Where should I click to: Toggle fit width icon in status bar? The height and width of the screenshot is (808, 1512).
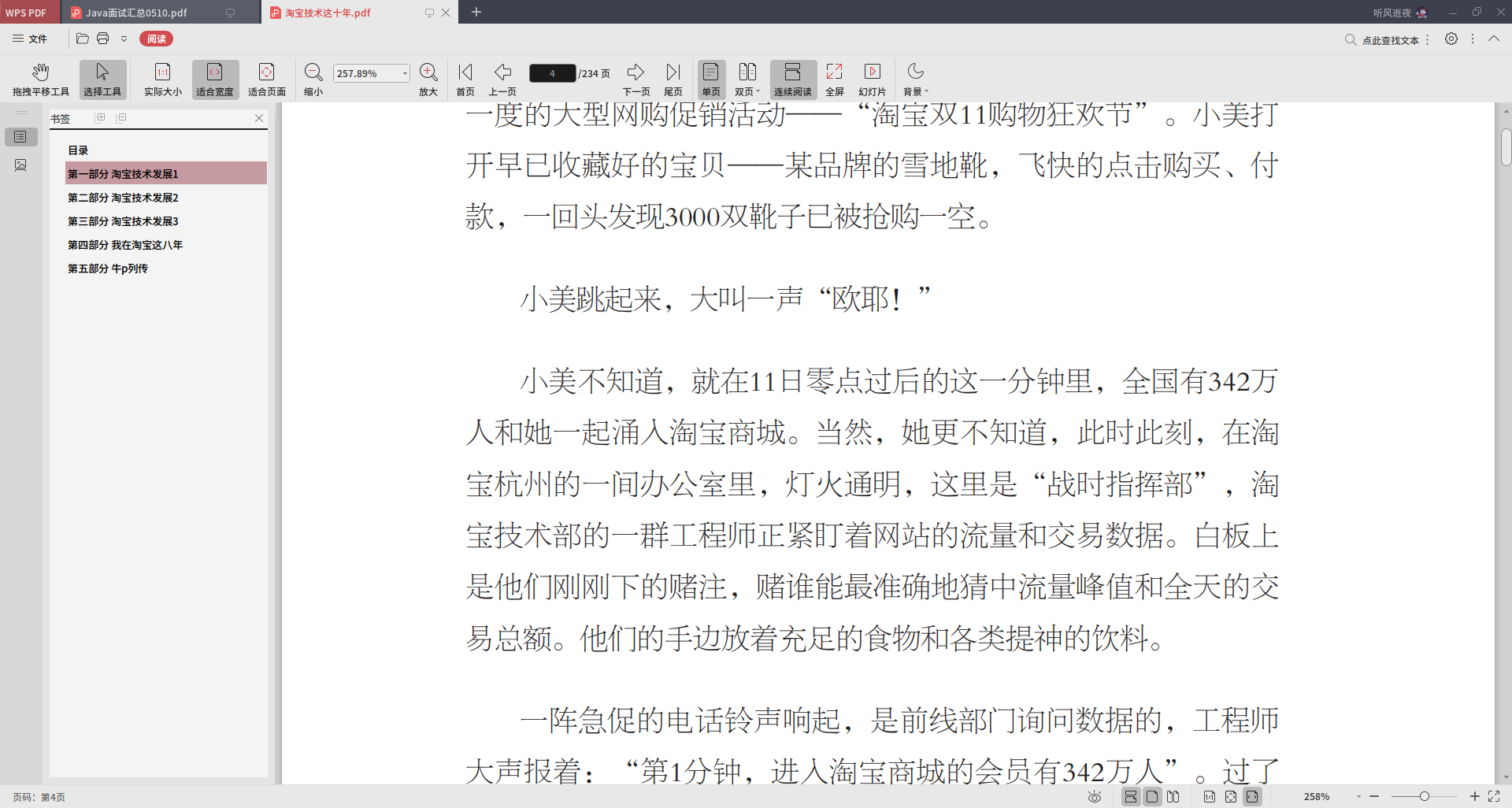pyautogui.click(x=1252, y=797)
